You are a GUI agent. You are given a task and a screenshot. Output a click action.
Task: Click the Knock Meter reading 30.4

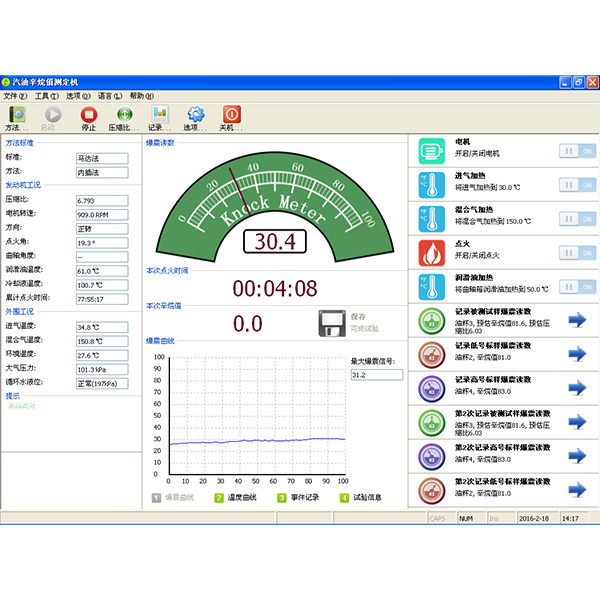[275, 241]
